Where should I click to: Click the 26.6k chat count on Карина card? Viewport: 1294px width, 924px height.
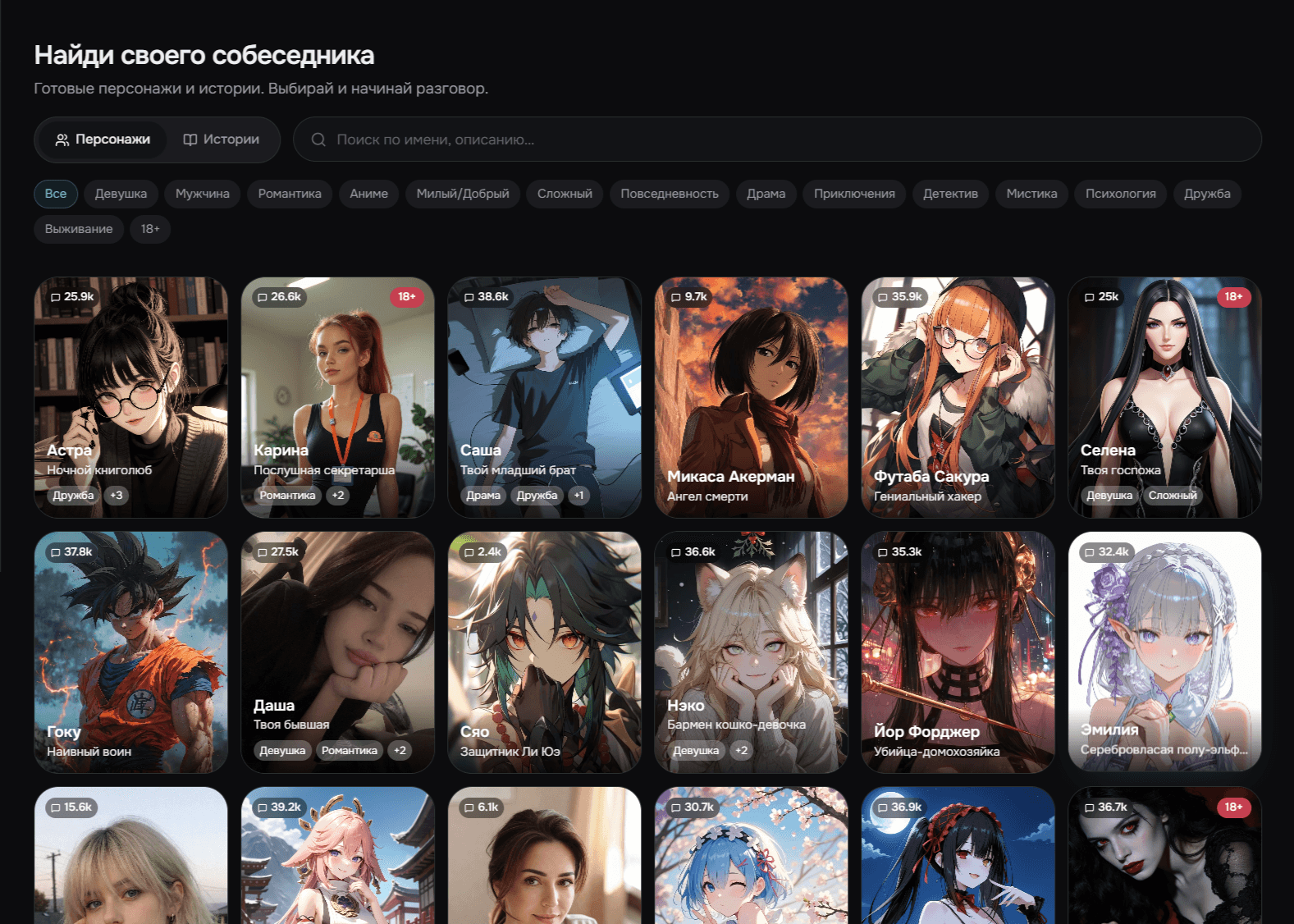pyautogui.click(x=279, y=297)
